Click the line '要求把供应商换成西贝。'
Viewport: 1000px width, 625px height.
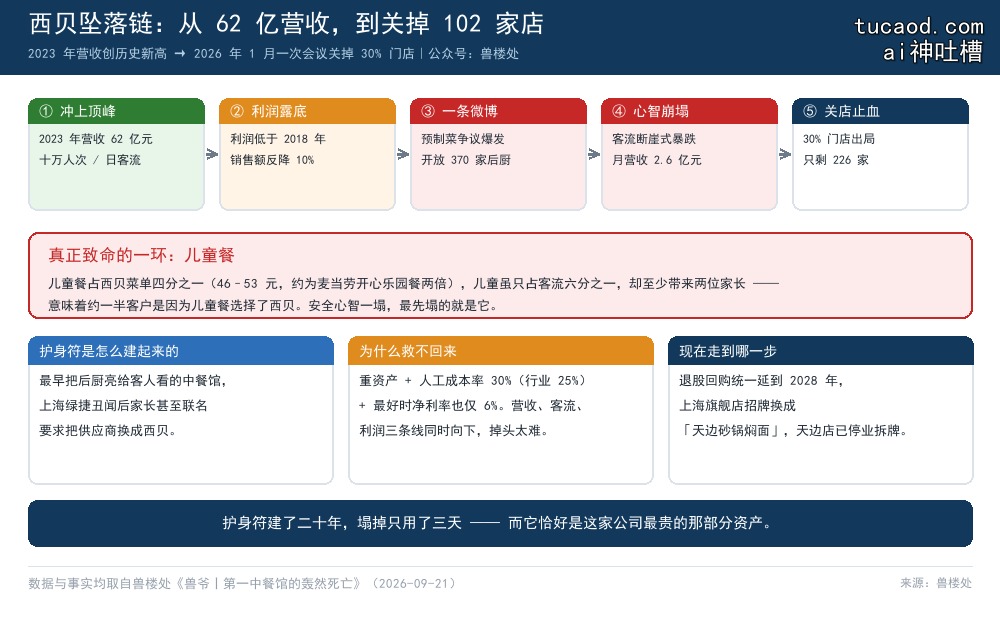tap(108, 430)
